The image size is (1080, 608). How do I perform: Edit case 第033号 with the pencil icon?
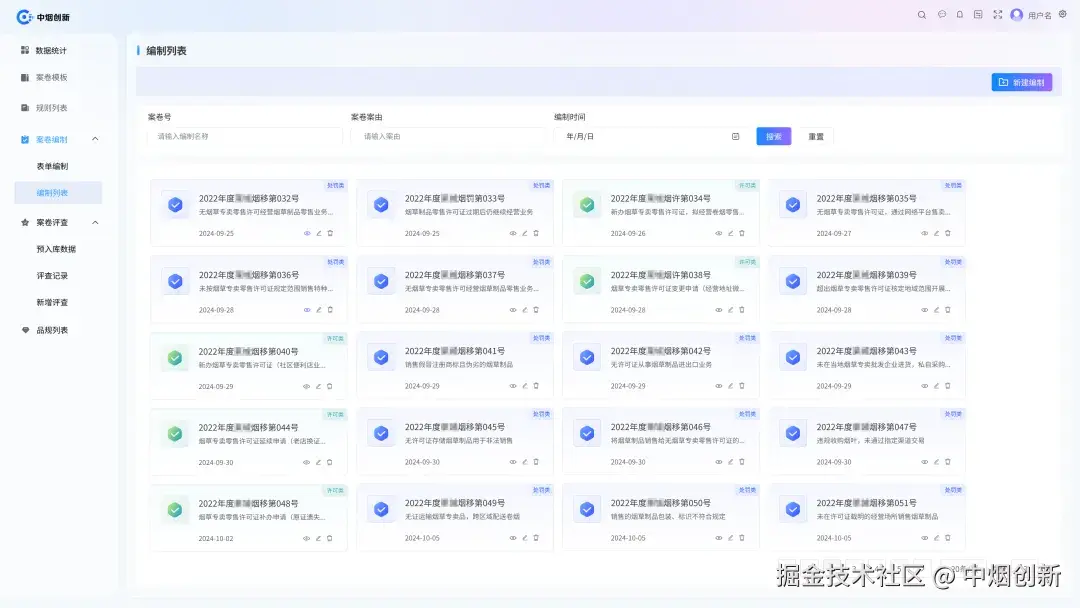pos(524,233)
